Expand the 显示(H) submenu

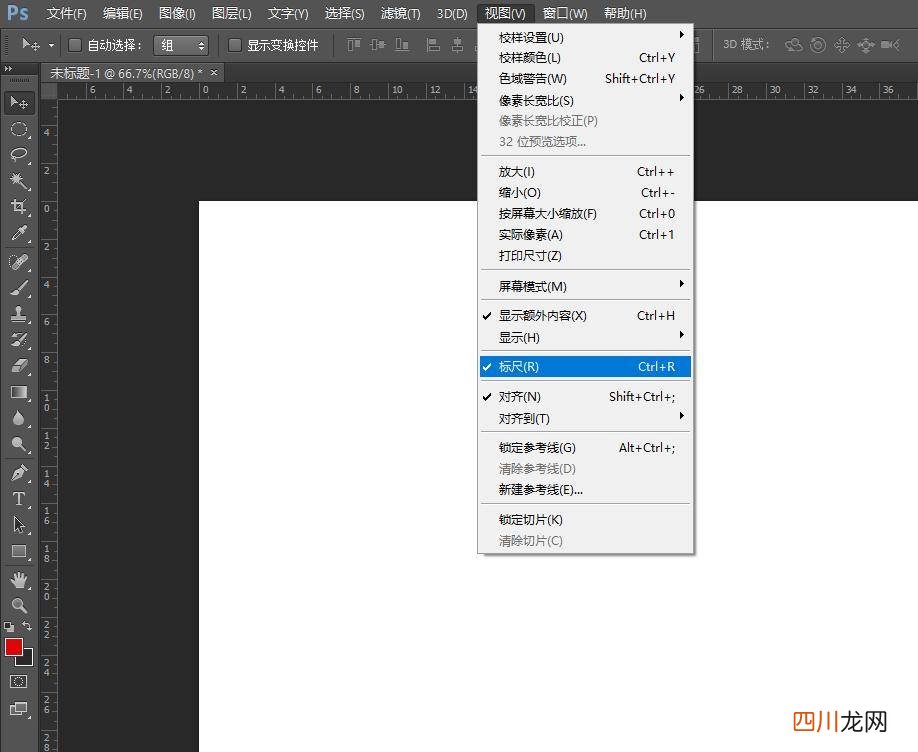coord(585,337)
